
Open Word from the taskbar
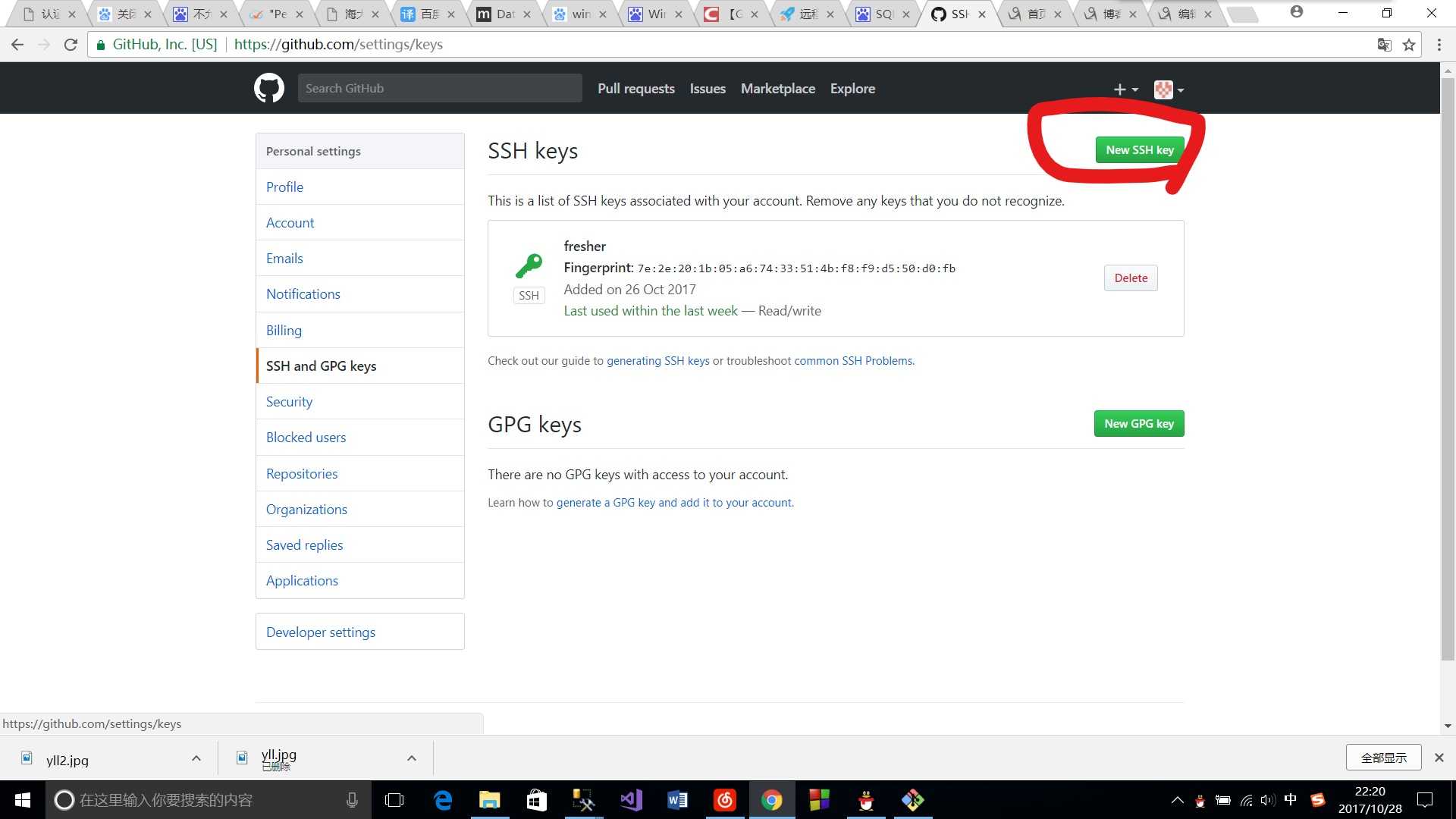678,800
